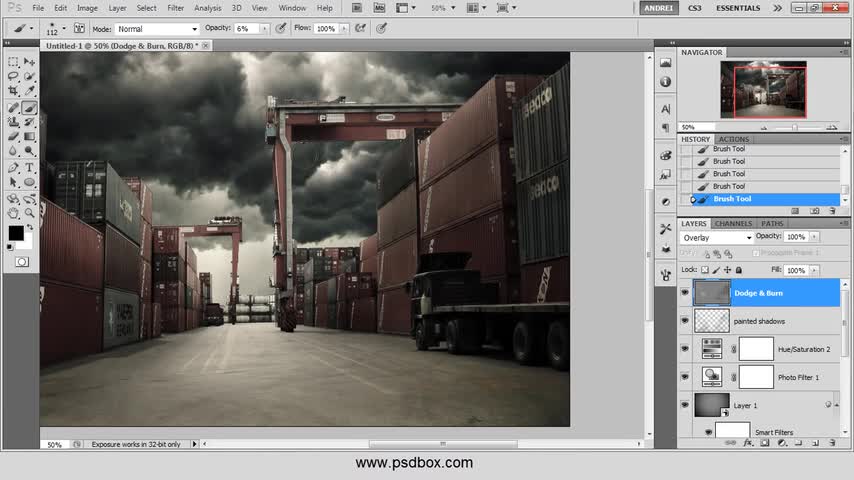Select the Blur tool
This screenshot has height=480, width=854.
pos(13,150)
